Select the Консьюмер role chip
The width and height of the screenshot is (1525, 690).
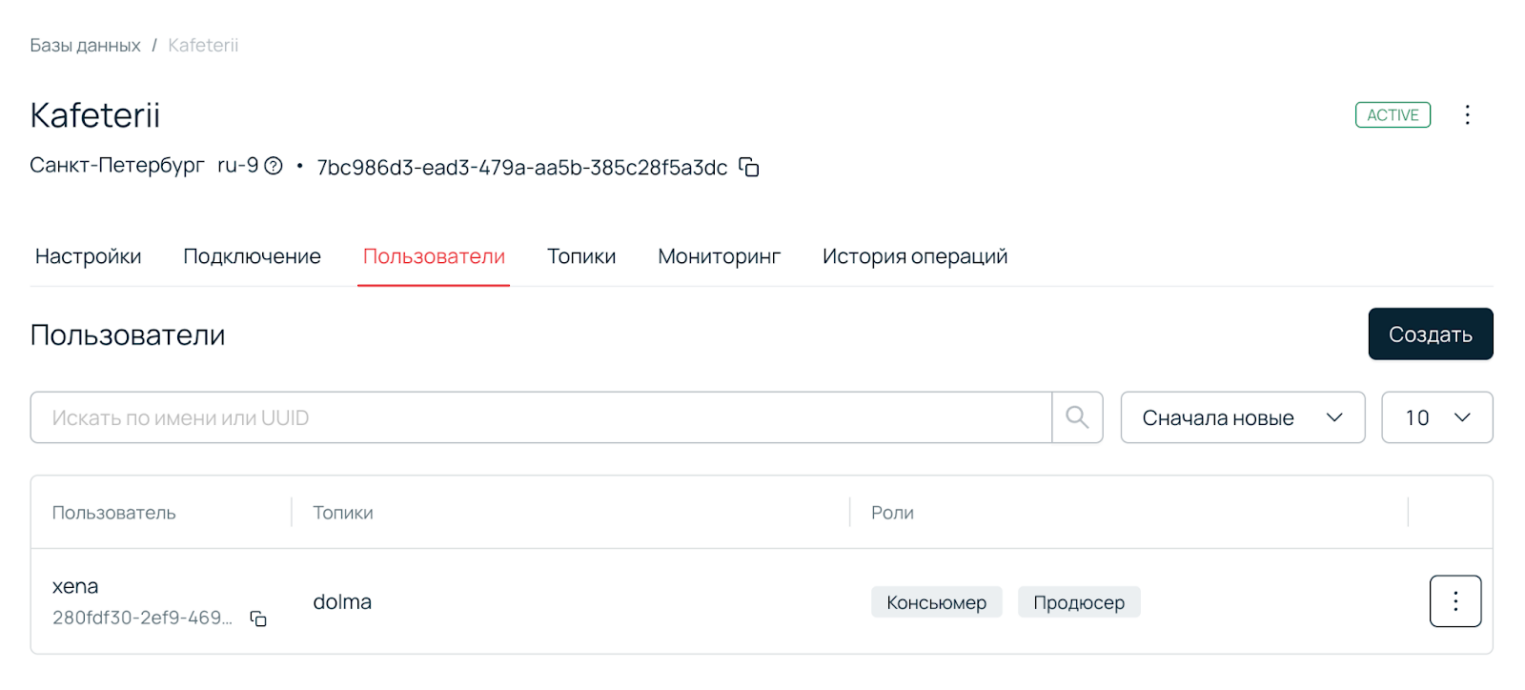[936, 601]
